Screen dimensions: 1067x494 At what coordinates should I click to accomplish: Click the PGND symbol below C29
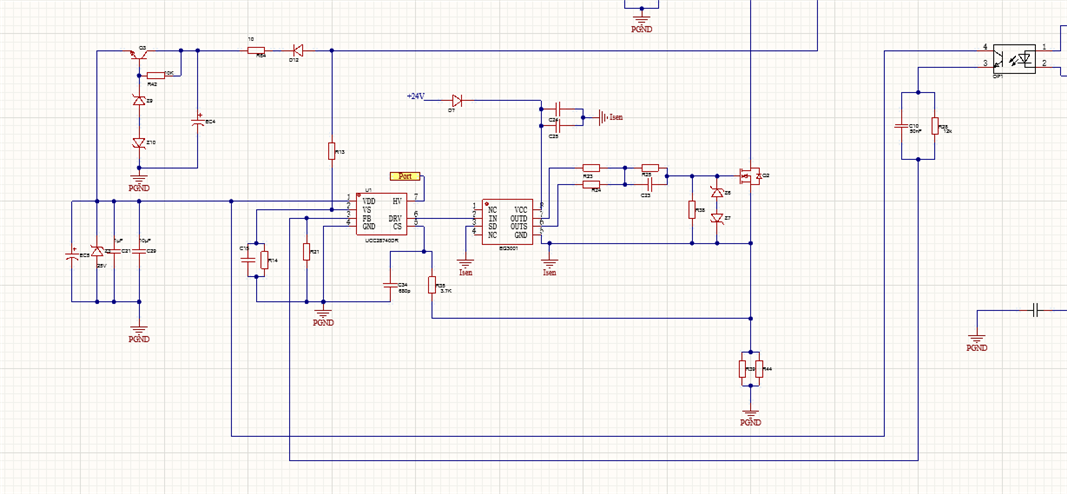coord(139,333)
